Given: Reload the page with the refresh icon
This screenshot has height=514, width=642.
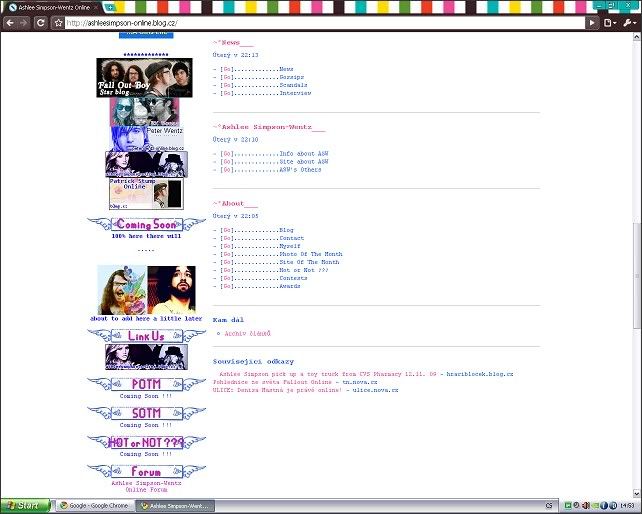Looking at the screenshot, I should (x=41, y=22).
